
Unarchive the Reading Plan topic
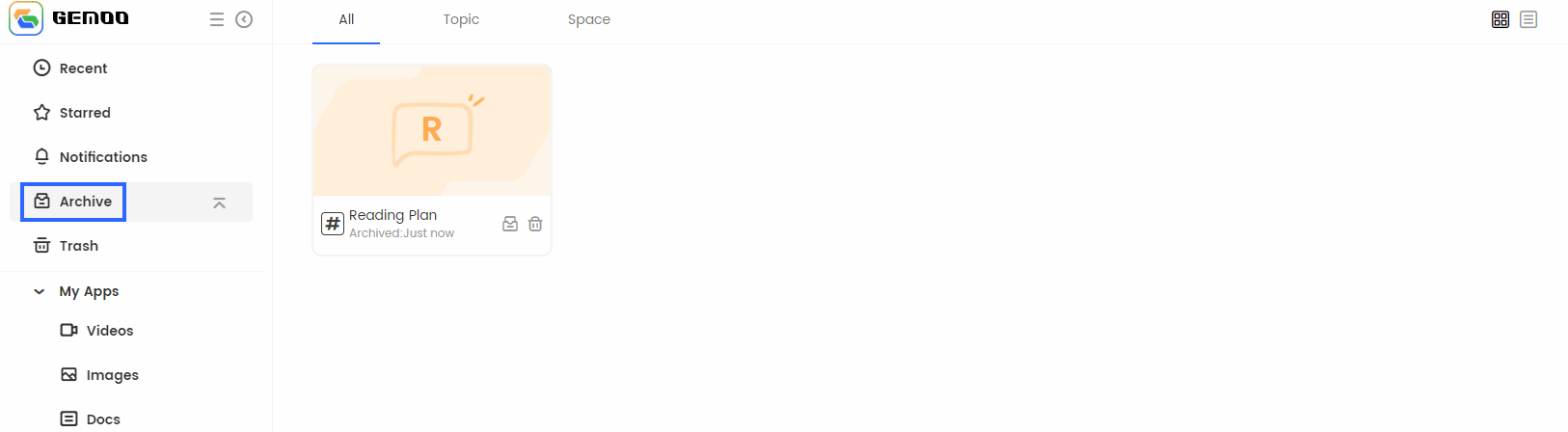coord(510,224)
